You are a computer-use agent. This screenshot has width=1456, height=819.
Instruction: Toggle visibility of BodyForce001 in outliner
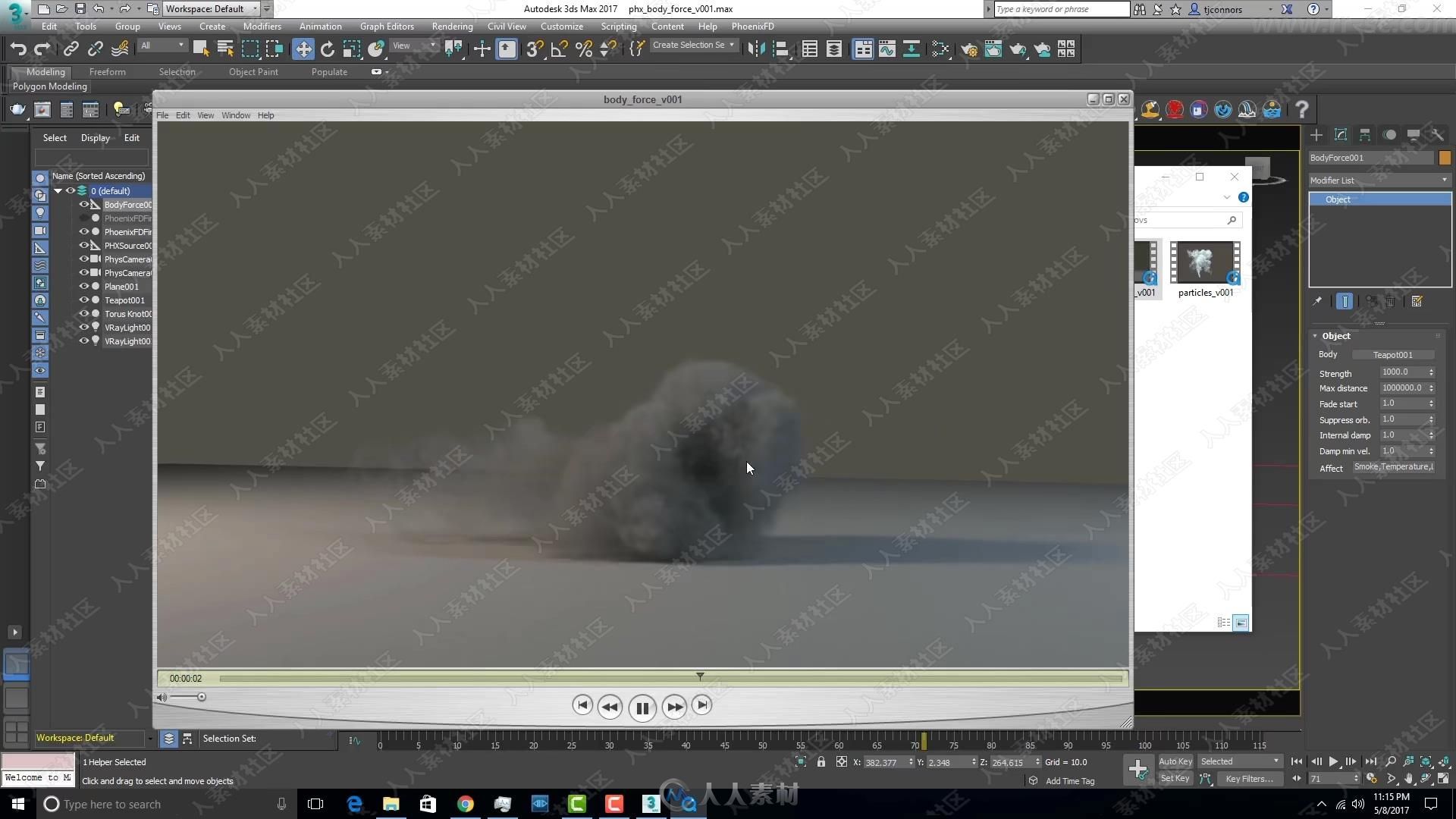pyautogui.click(x=85, y=204)
